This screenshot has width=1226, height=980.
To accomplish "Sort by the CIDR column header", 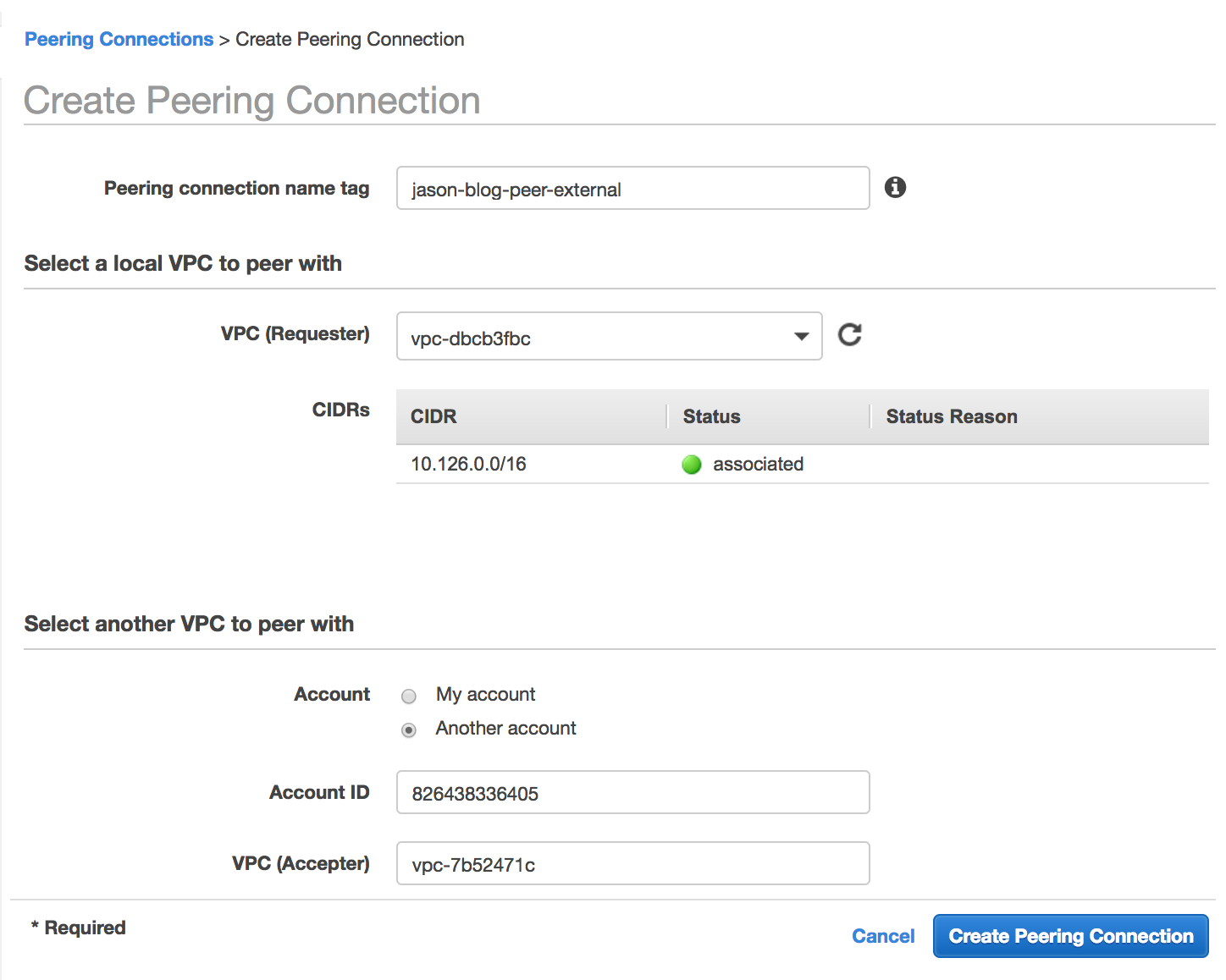I will 434,416.
